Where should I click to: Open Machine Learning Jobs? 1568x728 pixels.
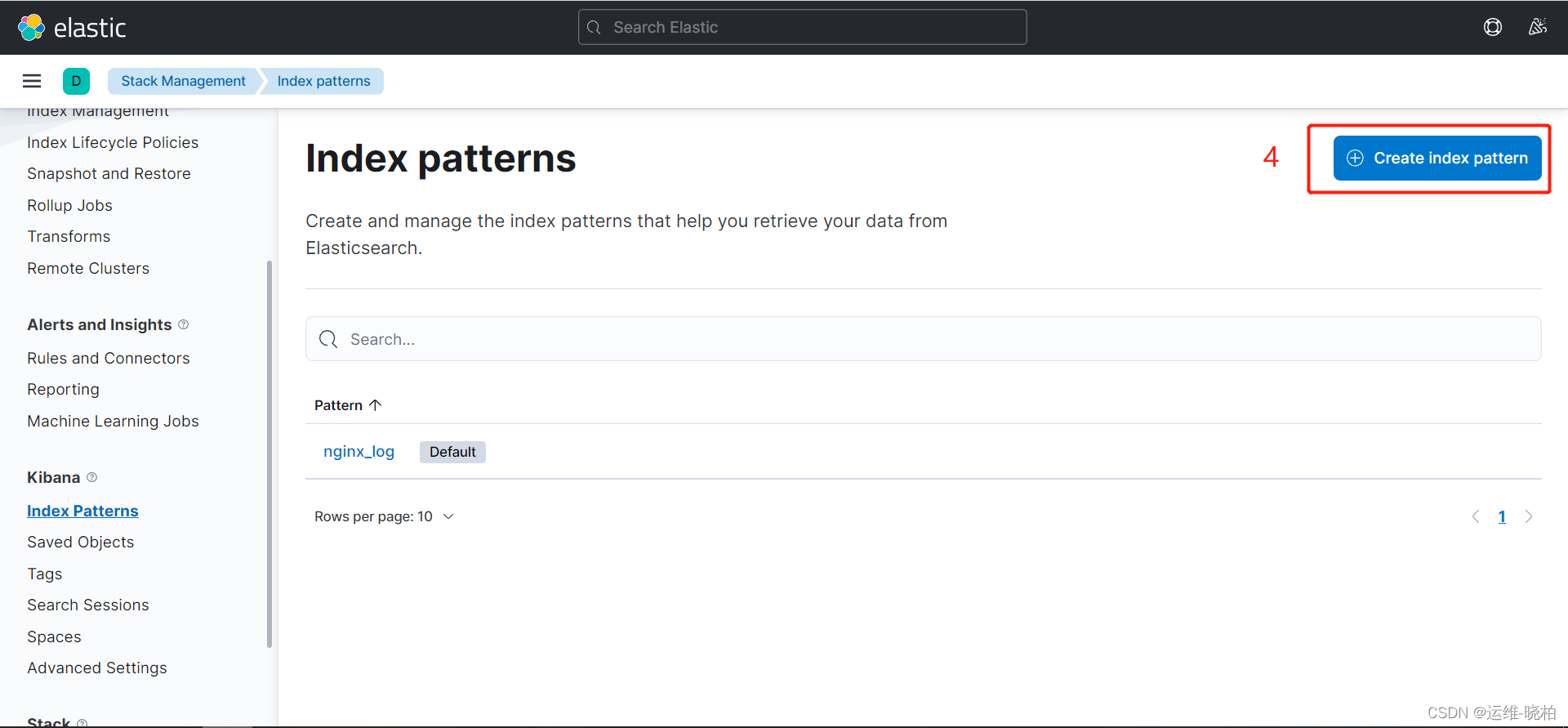pyautogui.click(x=113, y=422)
